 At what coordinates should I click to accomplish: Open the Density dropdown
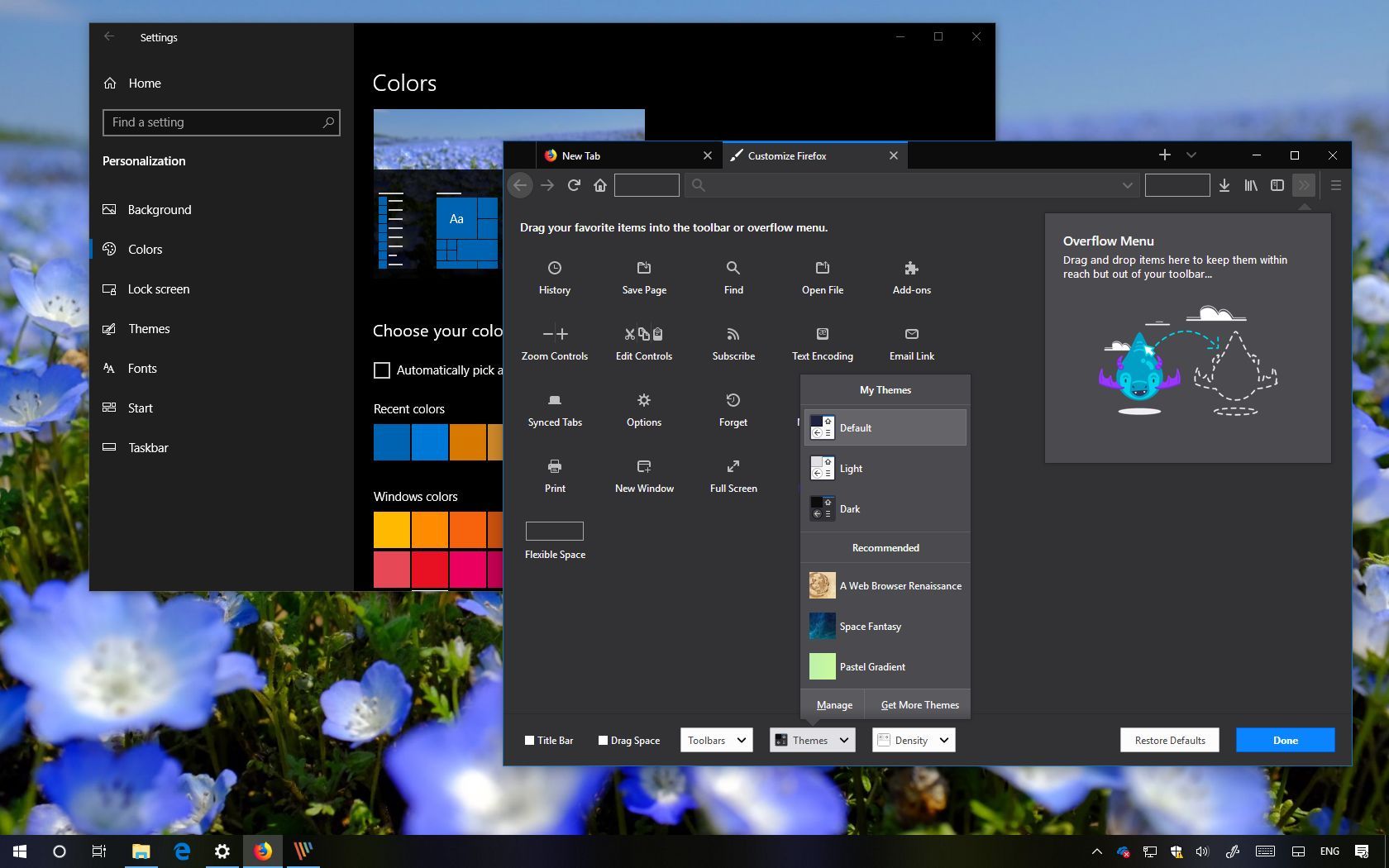pos(914,740)
